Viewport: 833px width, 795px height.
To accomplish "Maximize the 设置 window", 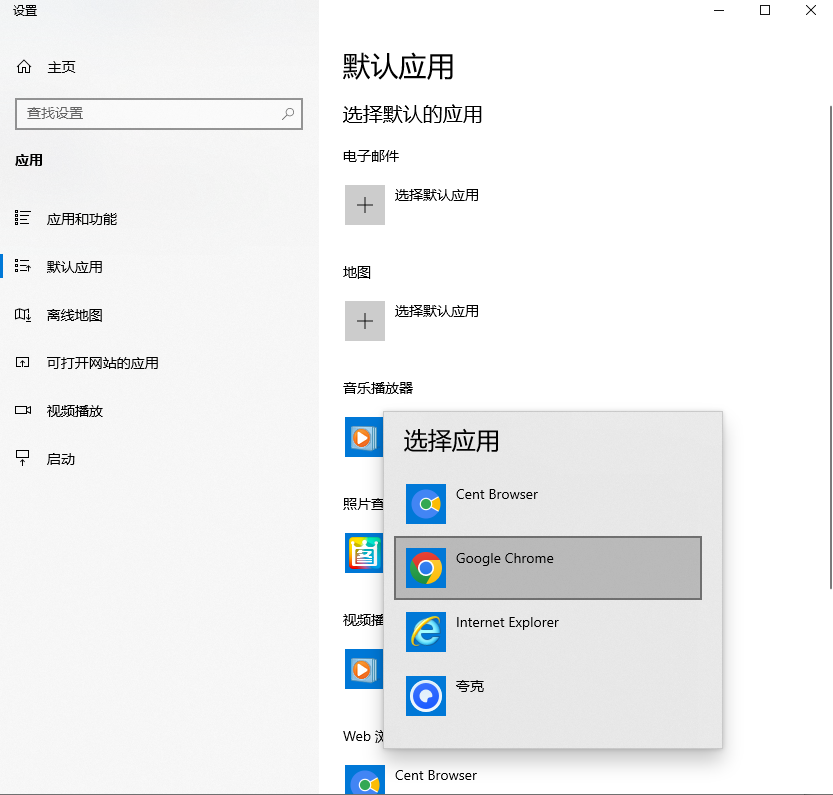I will coord(765,10).
